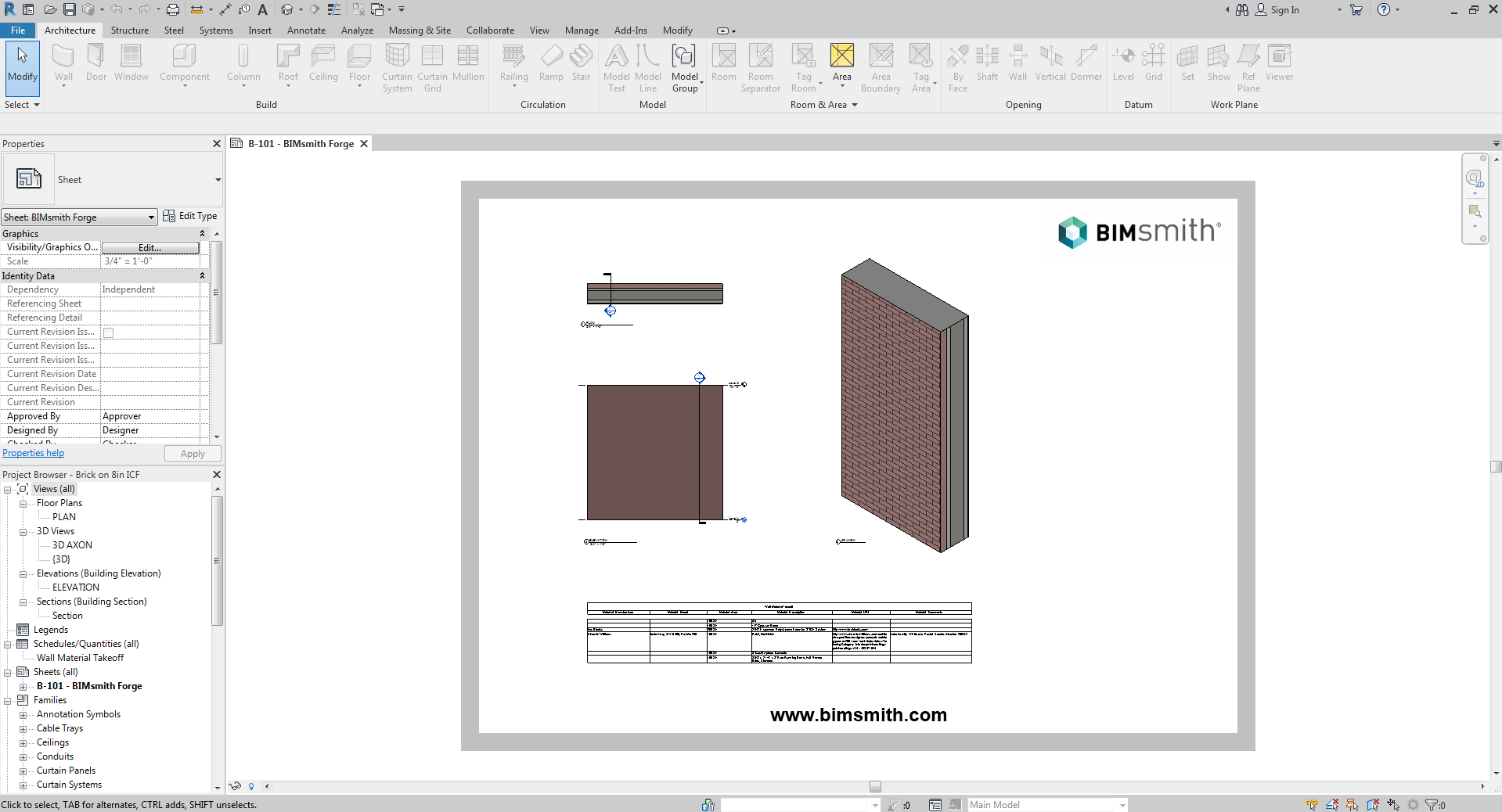The image size is (1502, 812).
Task: Select the Grid datum tool
Action: tap(1154, 63)
